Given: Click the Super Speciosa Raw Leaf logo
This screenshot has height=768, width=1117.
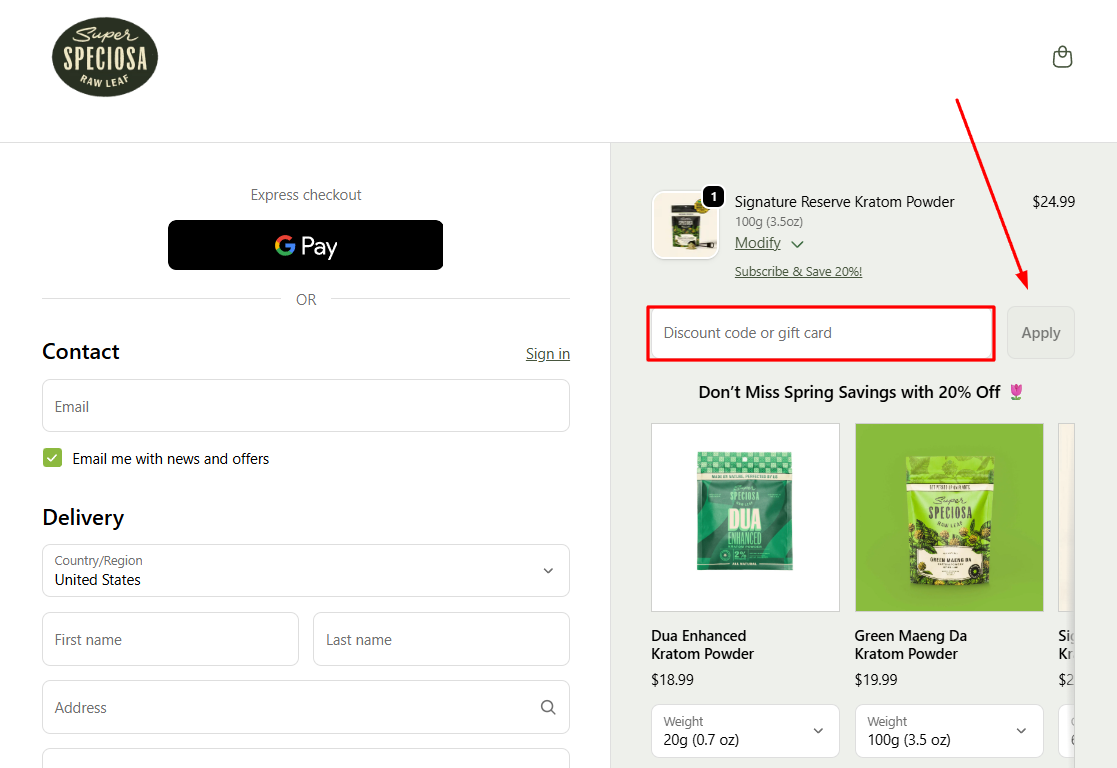Looking at the screenshot, I should 105,57.
